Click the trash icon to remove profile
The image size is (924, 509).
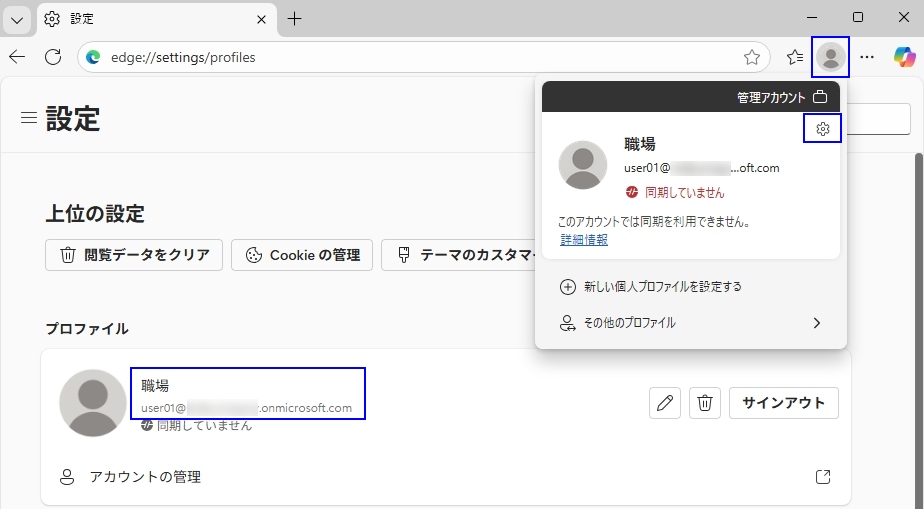[705, 403]
